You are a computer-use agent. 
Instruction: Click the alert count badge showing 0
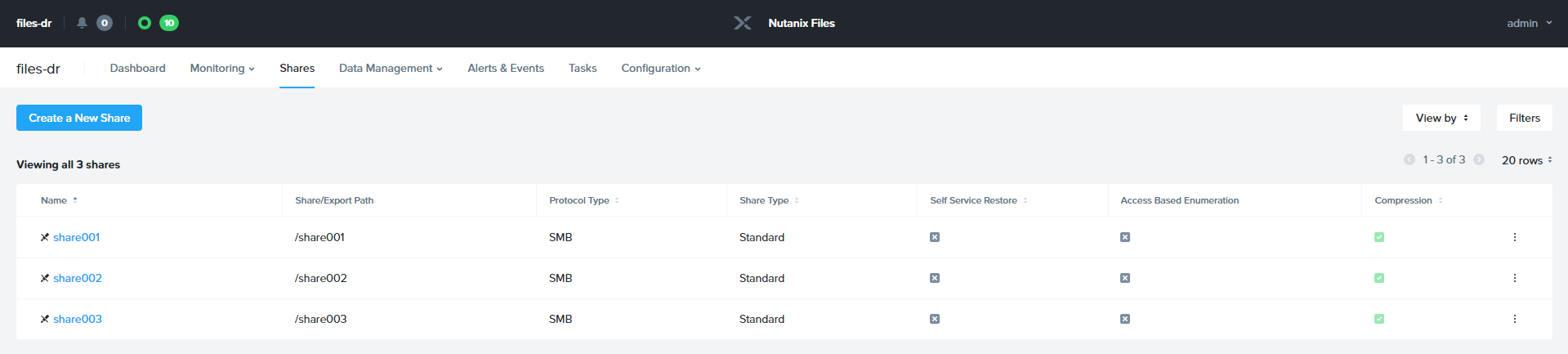pos(105,23)
